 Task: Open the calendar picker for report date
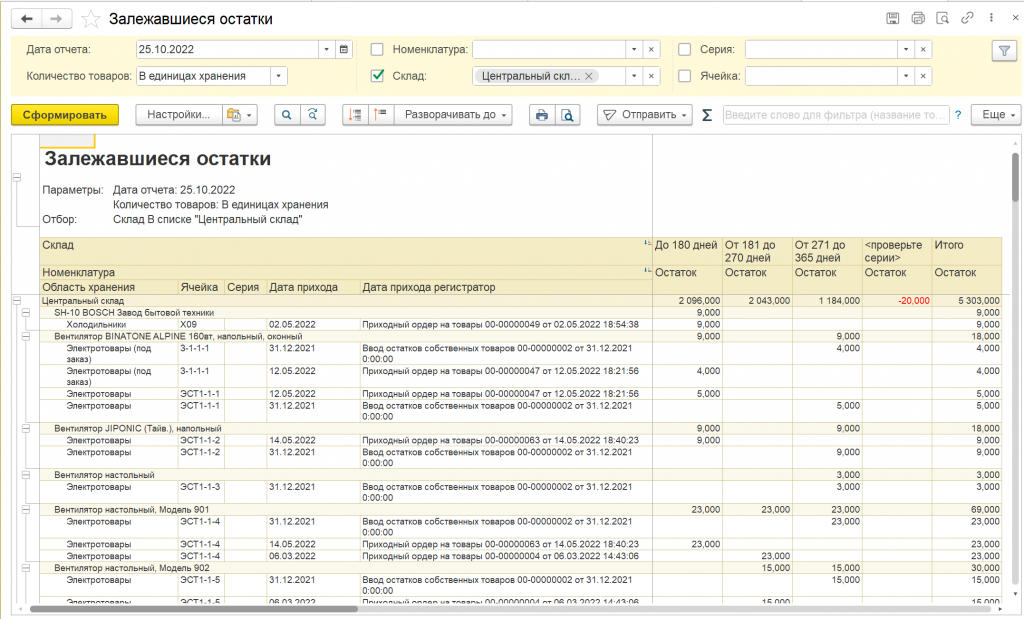(x=344, y=49)
